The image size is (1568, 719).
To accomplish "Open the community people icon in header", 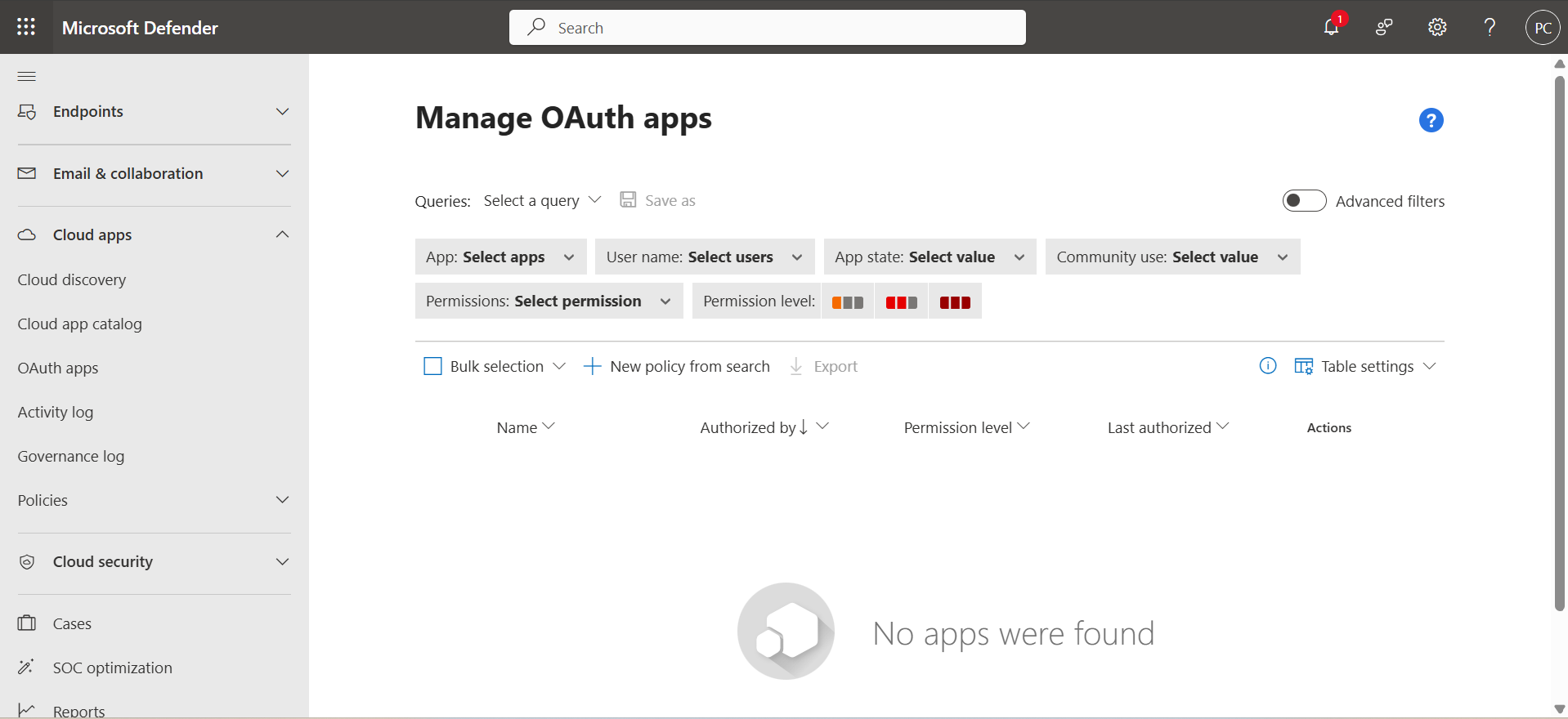I will [x=1384, y=28].
